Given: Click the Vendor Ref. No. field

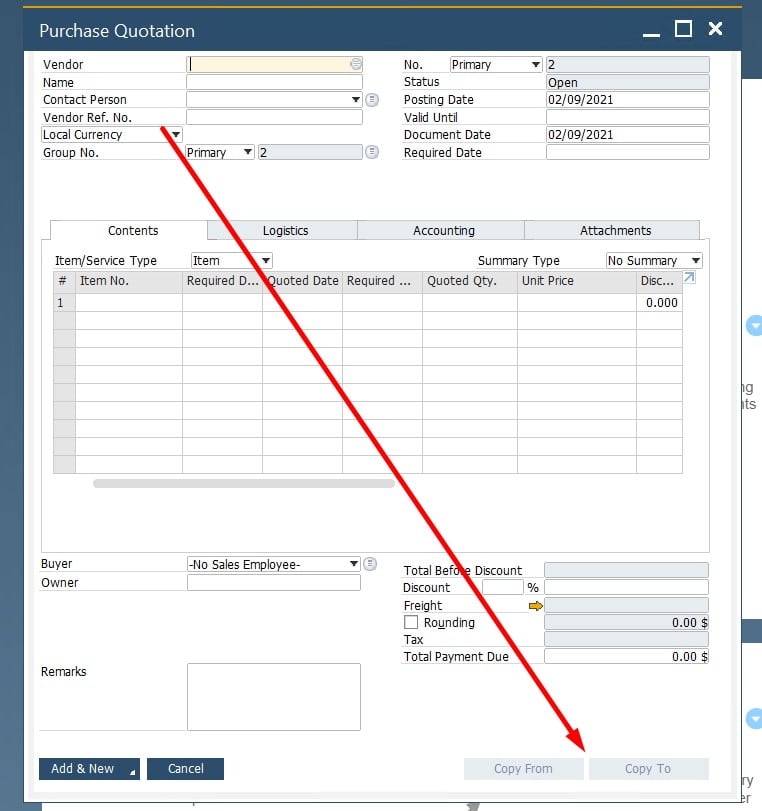Looking at the screenshot, I should tap(274, 117).
